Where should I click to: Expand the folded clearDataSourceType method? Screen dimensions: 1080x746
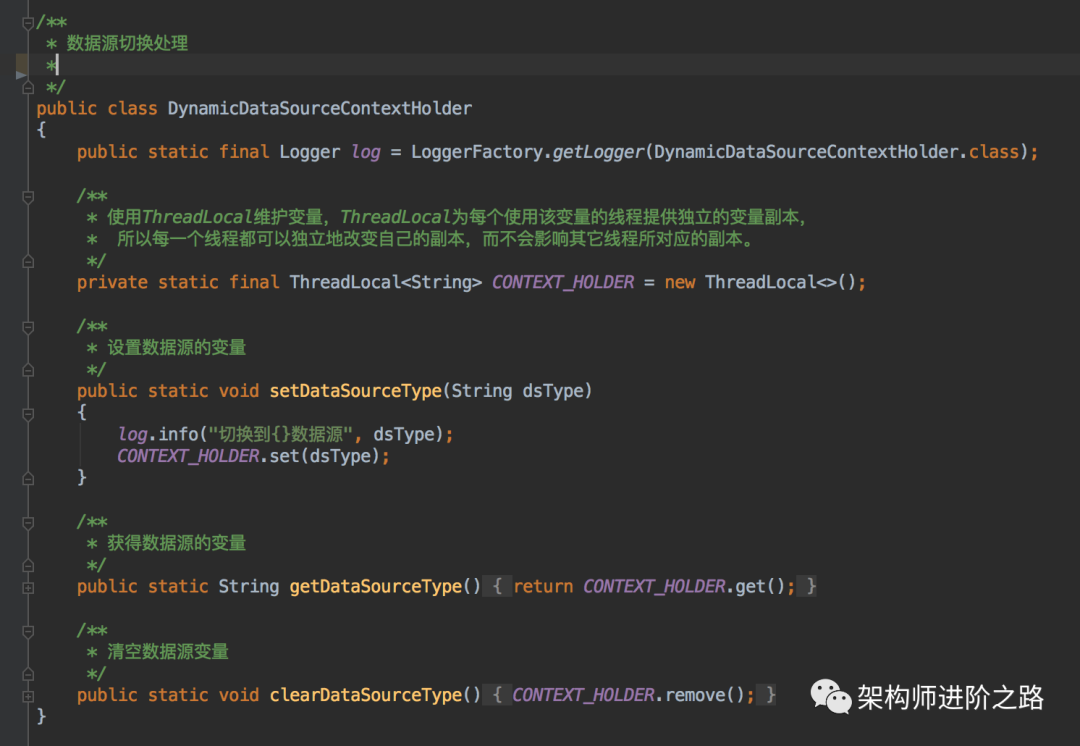click(28, 696)
